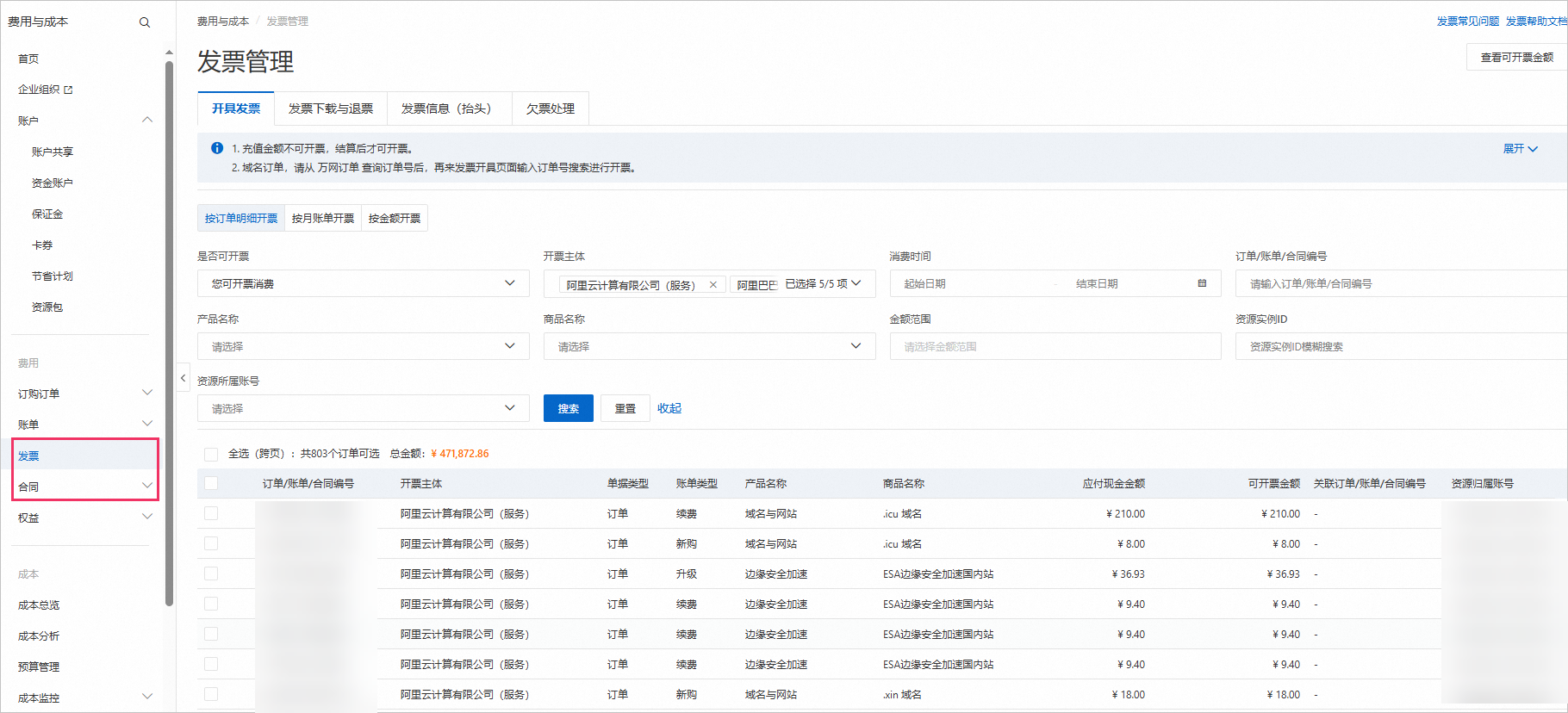Click the search icon in the sidebar header
The image size is (1568, 713).
pyautogui.click(x=145, y=22)
